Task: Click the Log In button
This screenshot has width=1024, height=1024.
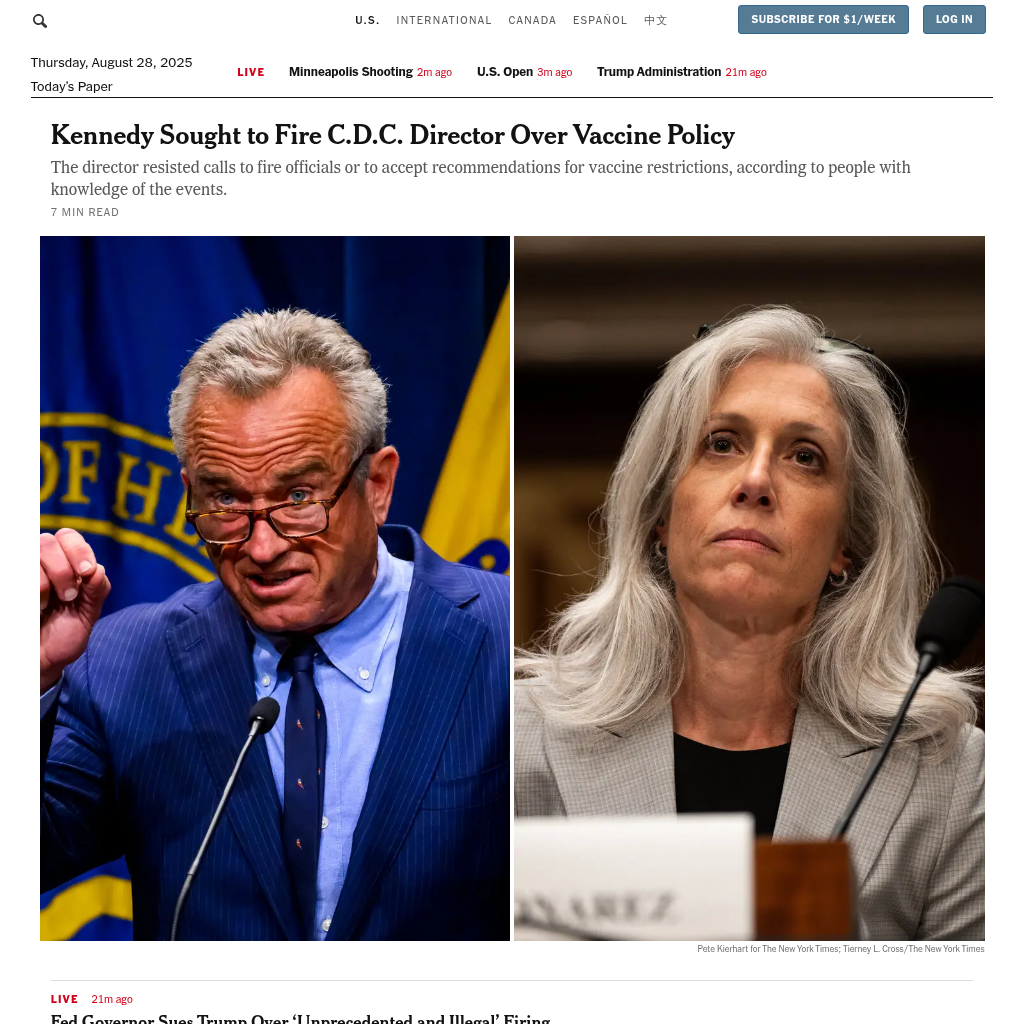Action: (x=954, y=20)
